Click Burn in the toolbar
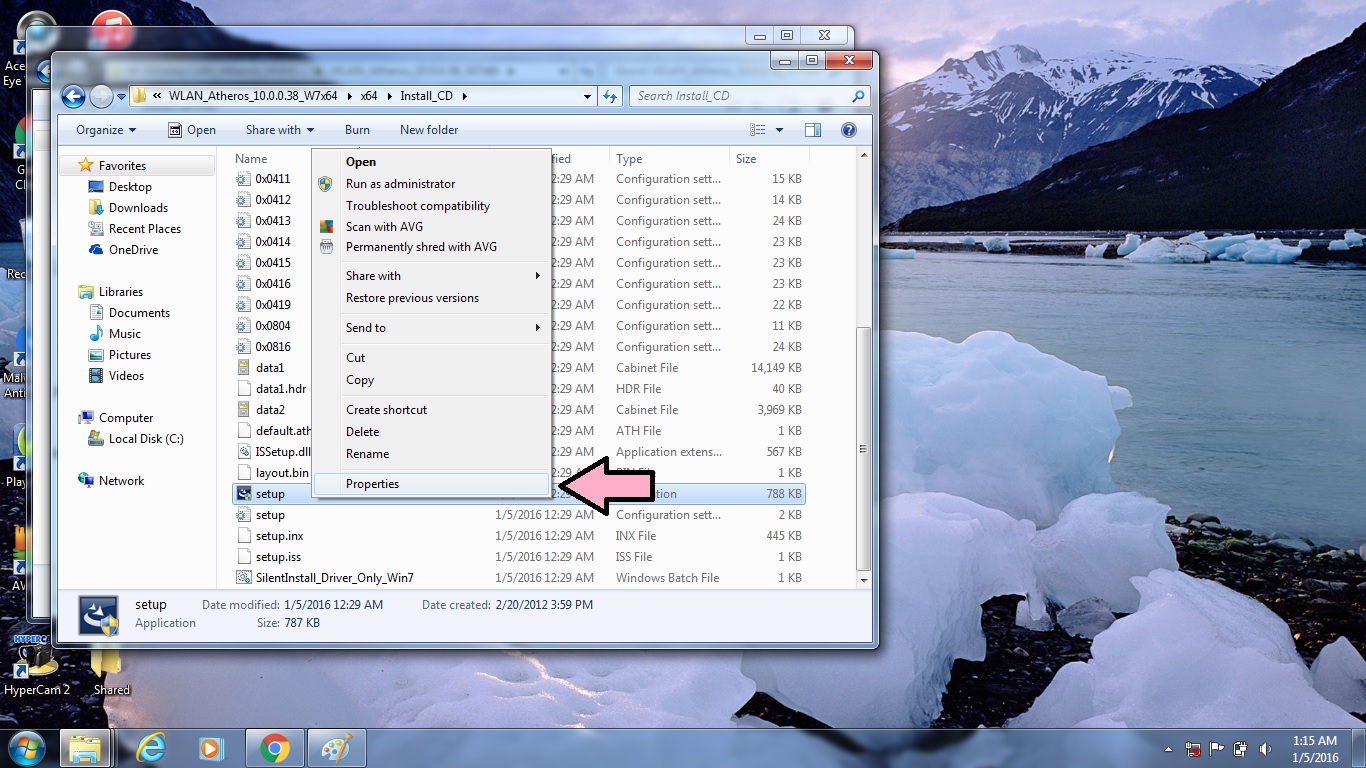 pyautogui.click(x=357, y=130)
